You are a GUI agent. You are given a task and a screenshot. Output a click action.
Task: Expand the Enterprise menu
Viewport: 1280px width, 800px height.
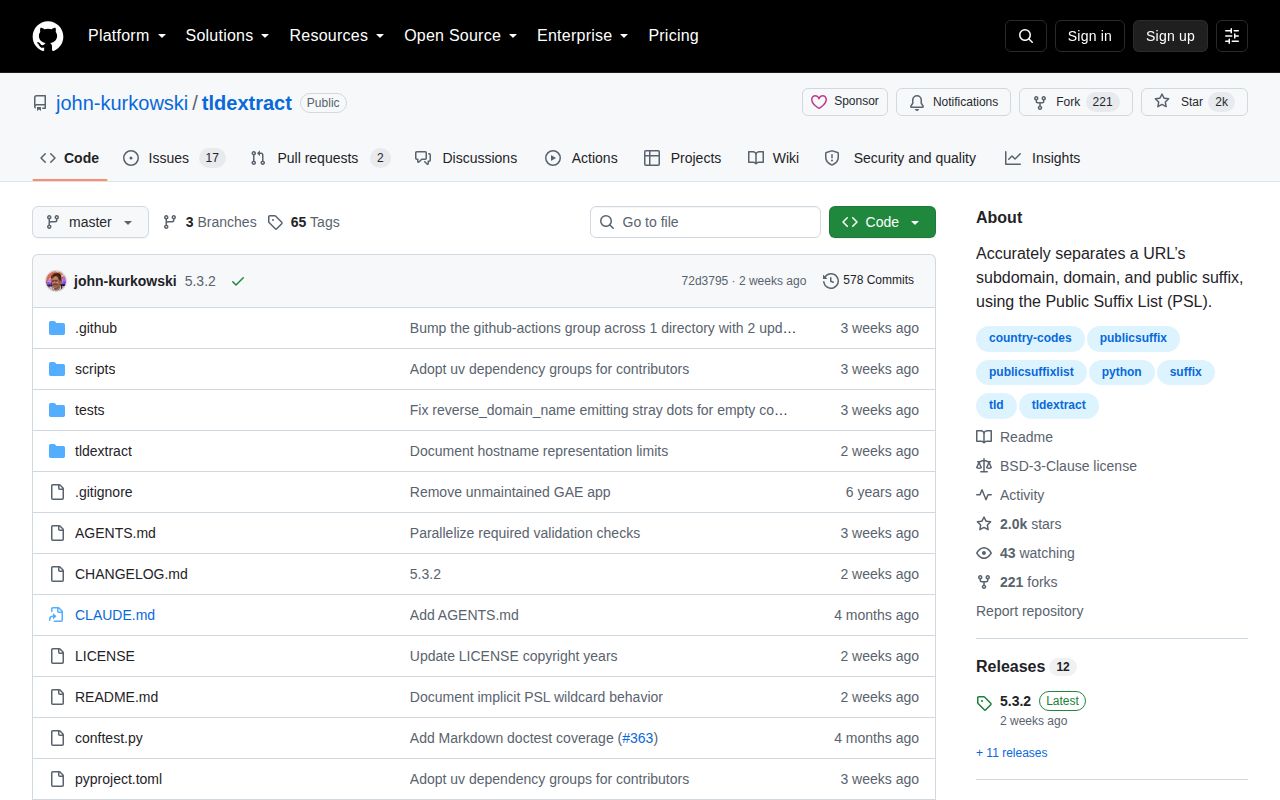point(582,36)
